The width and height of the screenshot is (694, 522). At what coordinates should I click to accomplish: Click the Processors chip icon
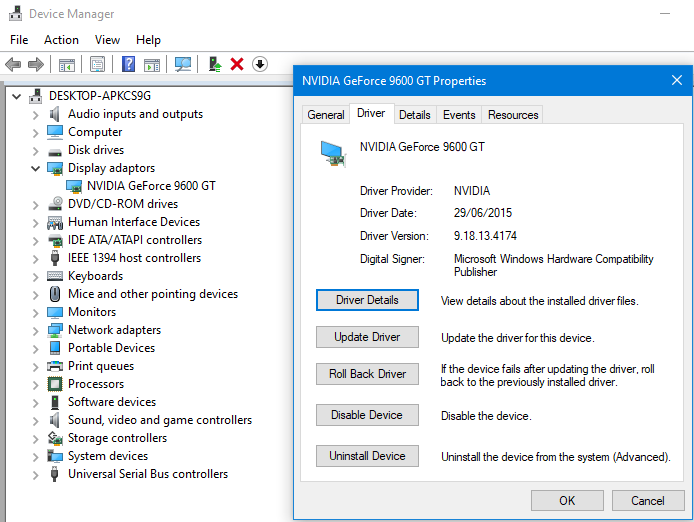pyautogui.click(x=55, y=384)
